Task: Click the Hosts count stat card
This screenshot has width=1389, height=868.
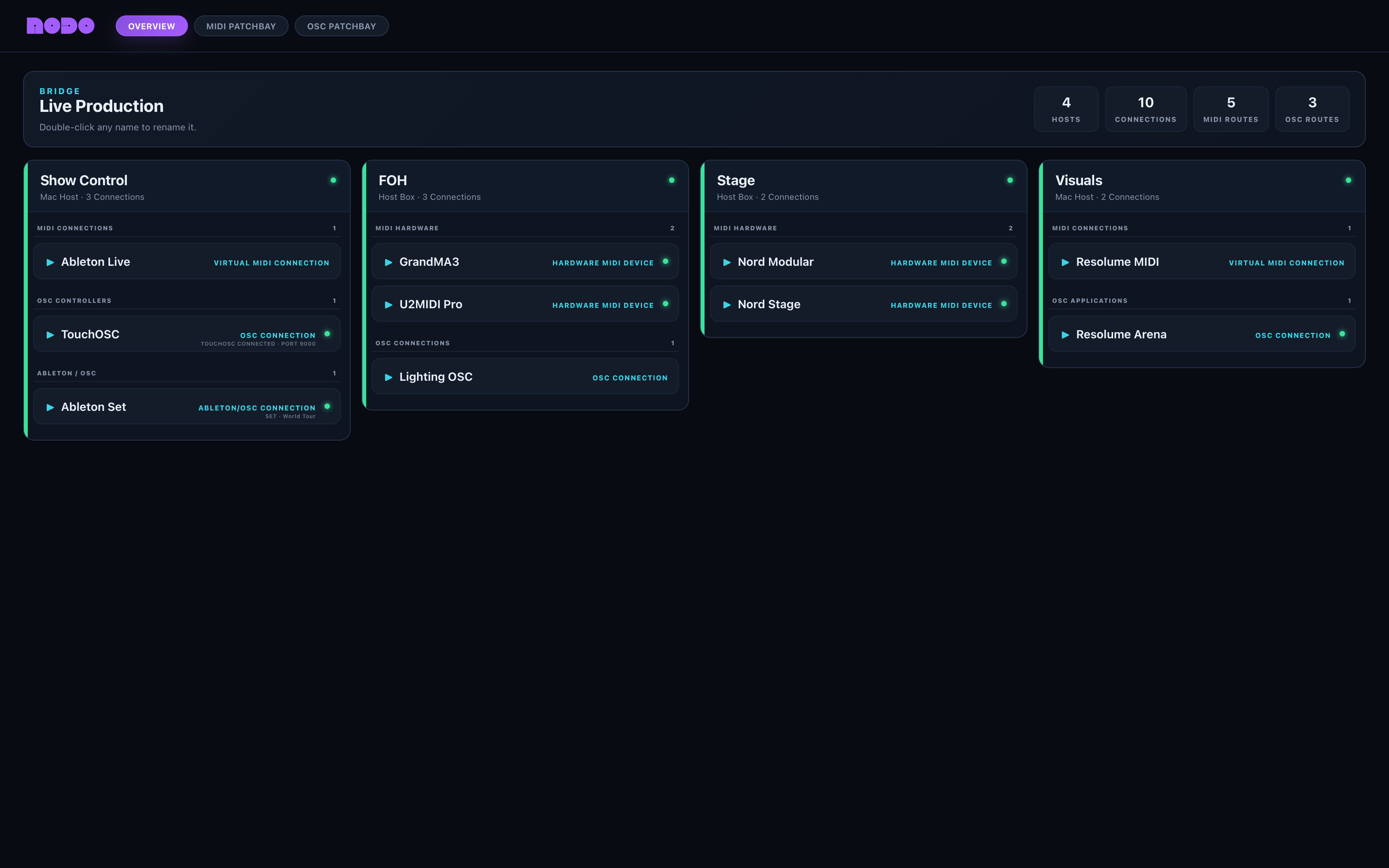Action: 1066,109
